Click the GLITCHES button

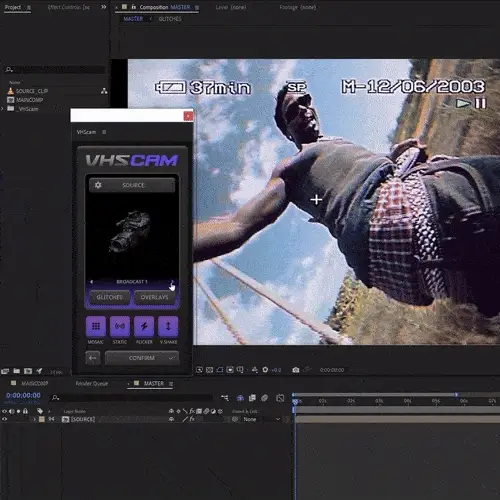(x=109, y=297)
